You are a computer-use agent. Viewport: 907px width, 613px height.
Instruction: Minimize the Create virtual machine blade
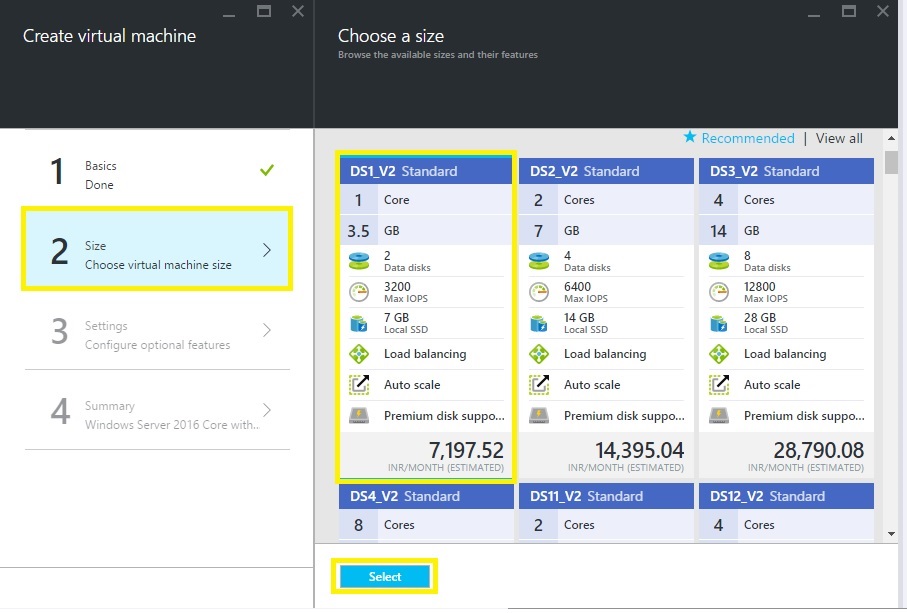229,14
